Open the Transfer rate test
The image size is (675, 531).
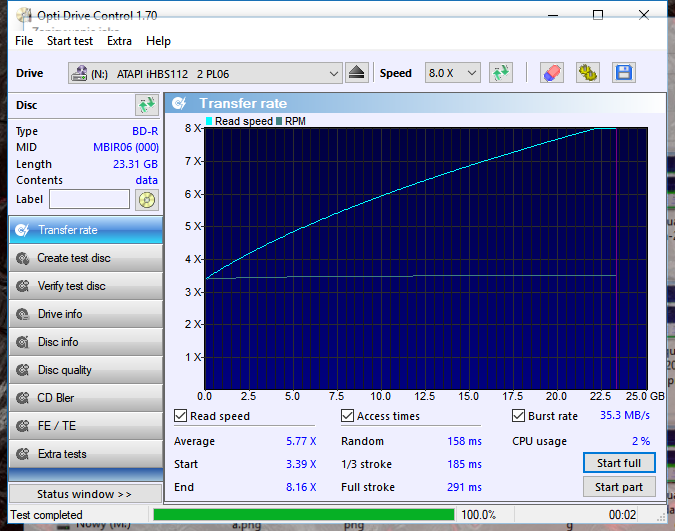click(x=86, y=230)
